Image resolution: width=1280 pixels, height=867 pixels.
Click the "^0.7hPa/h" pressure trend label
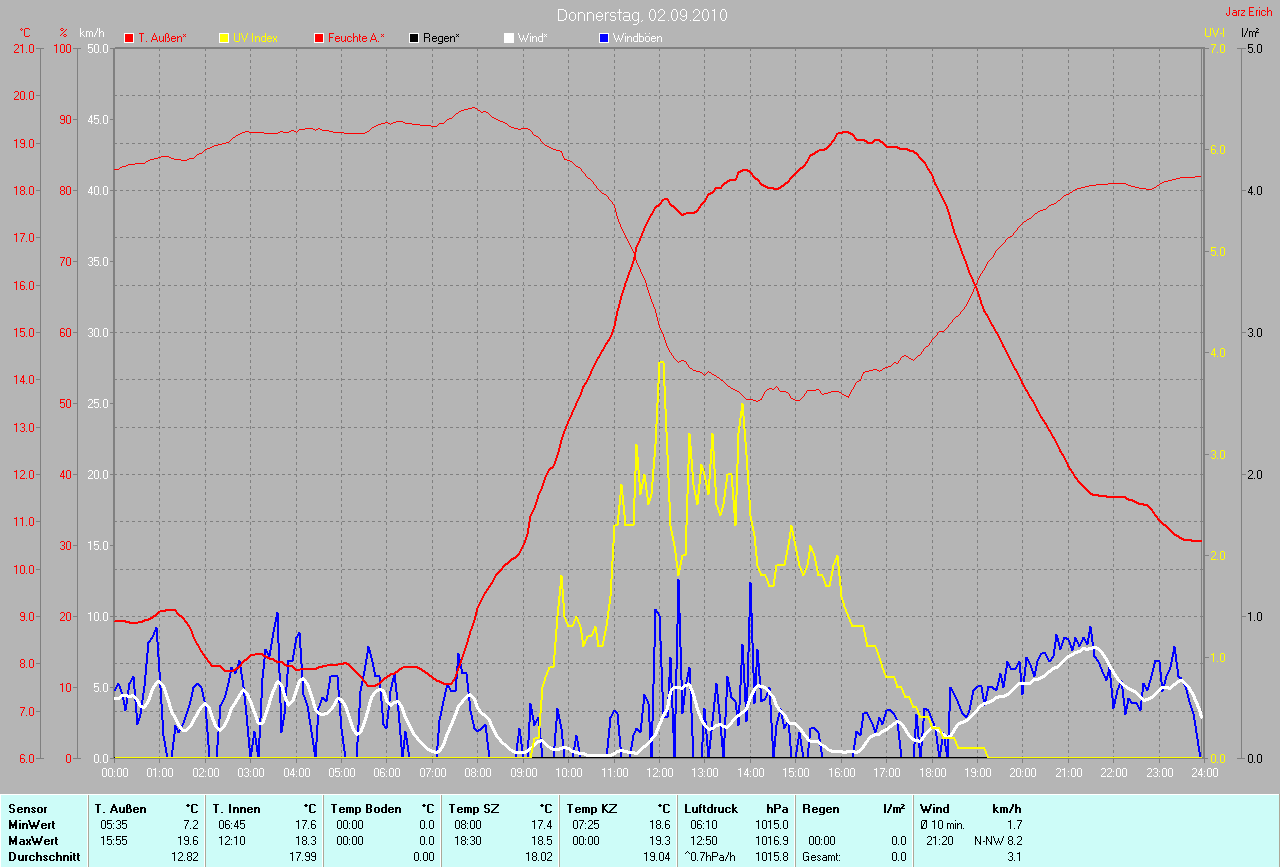(x=711, y=857)
